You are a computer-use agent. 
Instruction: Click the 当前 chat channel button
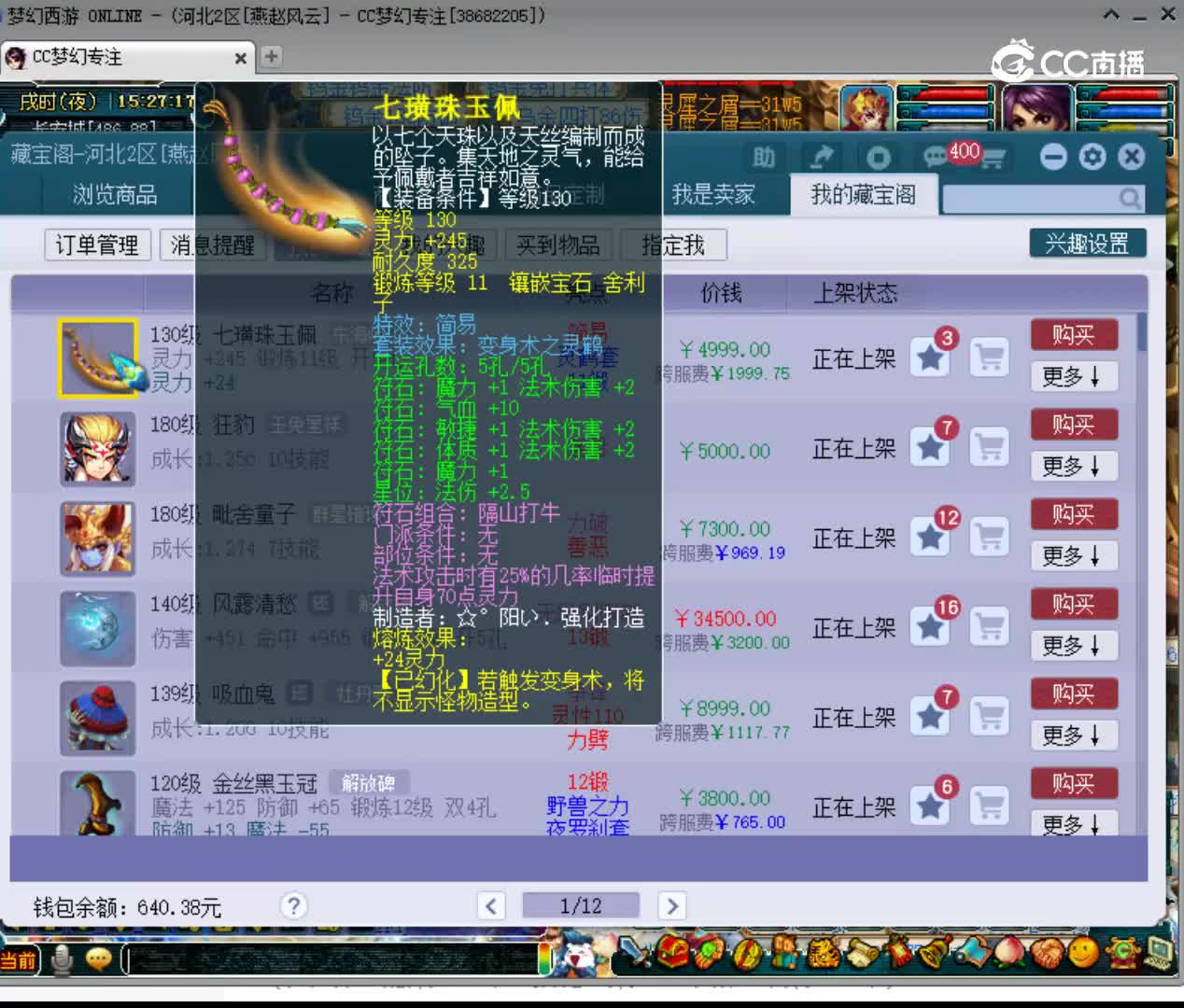pos(19,960)
